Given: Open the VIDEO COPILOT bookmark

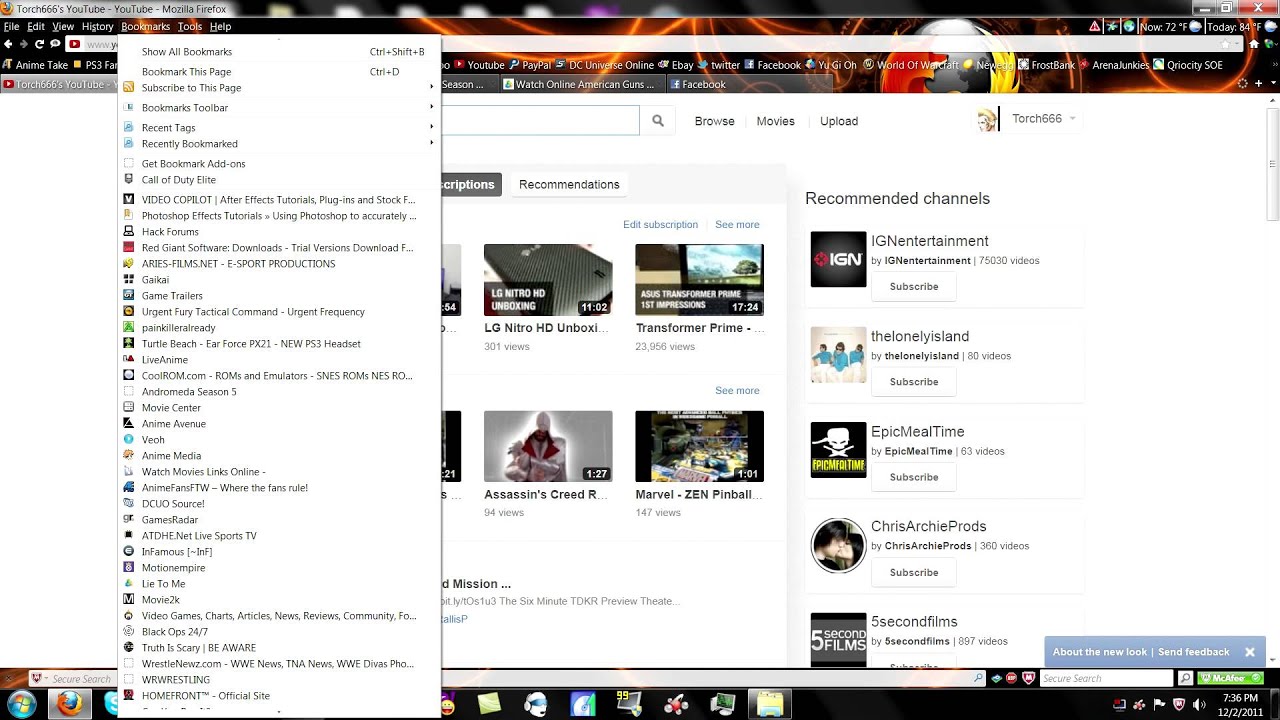Looking at the screenshot, I should coord(280,200).
